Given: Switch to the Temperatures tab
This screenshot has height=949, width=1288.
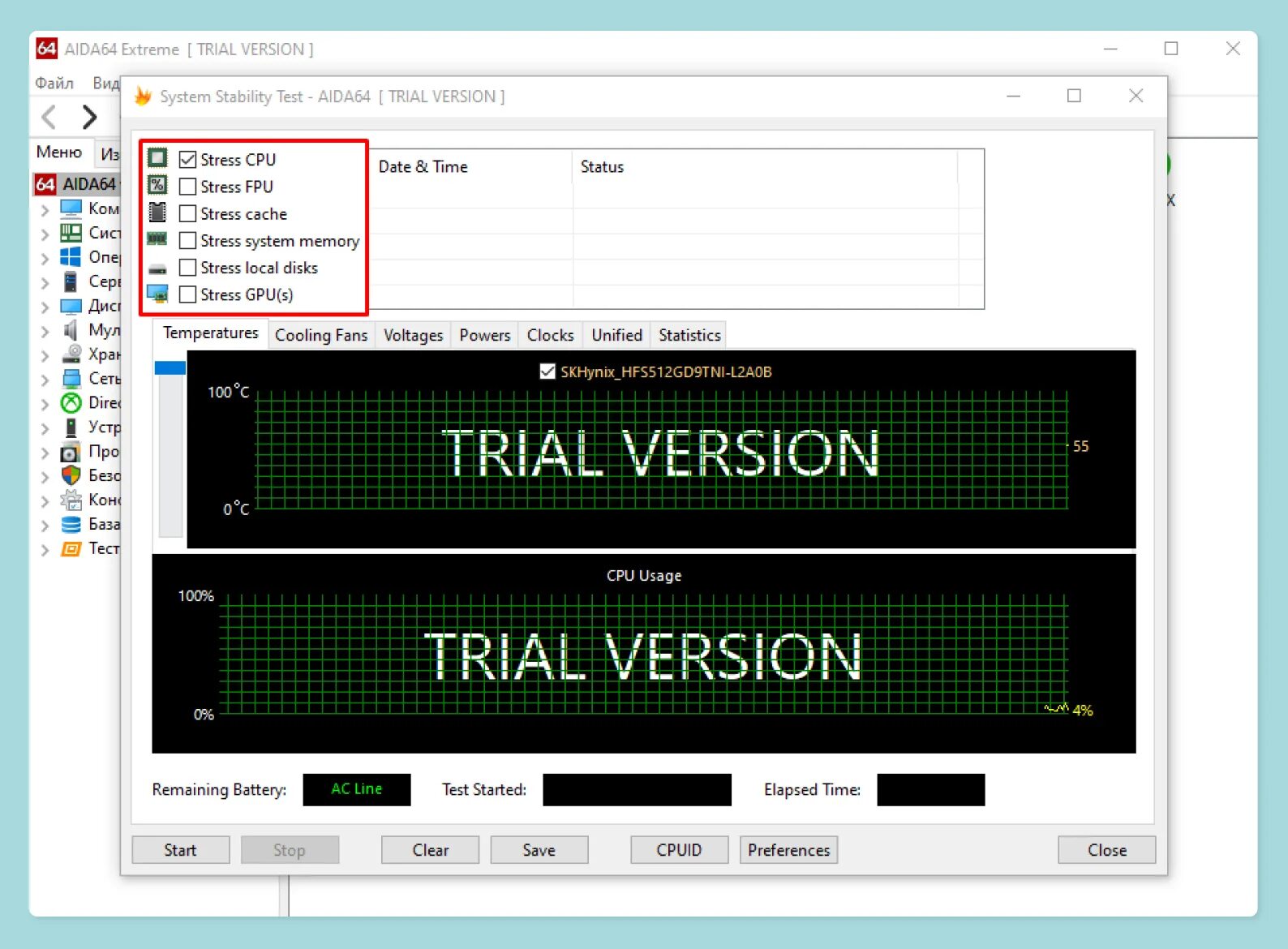Looking at the screenshot, I should click(x=210, y=333).
